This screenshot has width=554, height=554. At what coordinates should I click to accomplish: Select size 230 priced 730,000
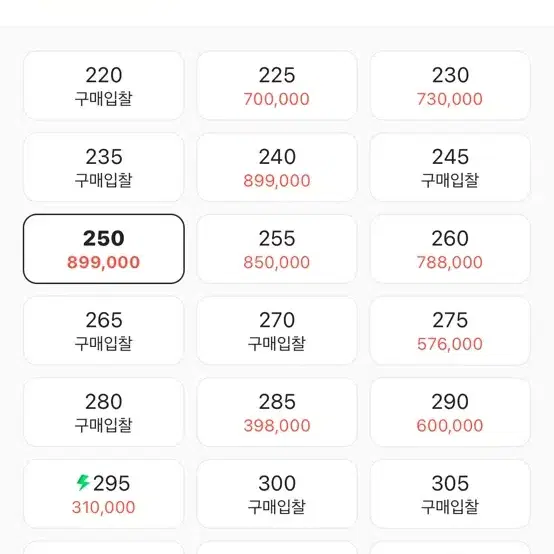[x=450, y=86]
